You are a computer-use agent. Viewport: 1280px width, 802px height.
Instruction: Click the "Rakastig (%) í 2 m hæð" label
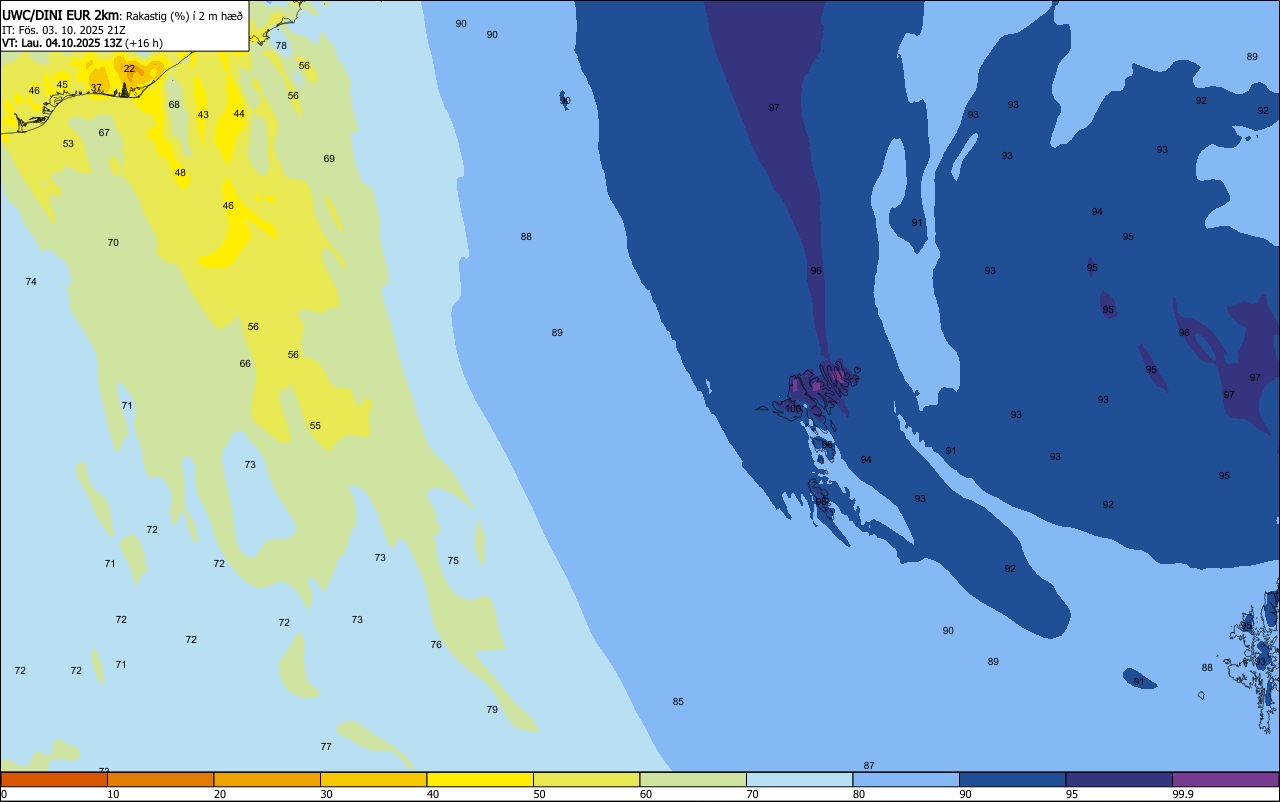coord(184,15)
